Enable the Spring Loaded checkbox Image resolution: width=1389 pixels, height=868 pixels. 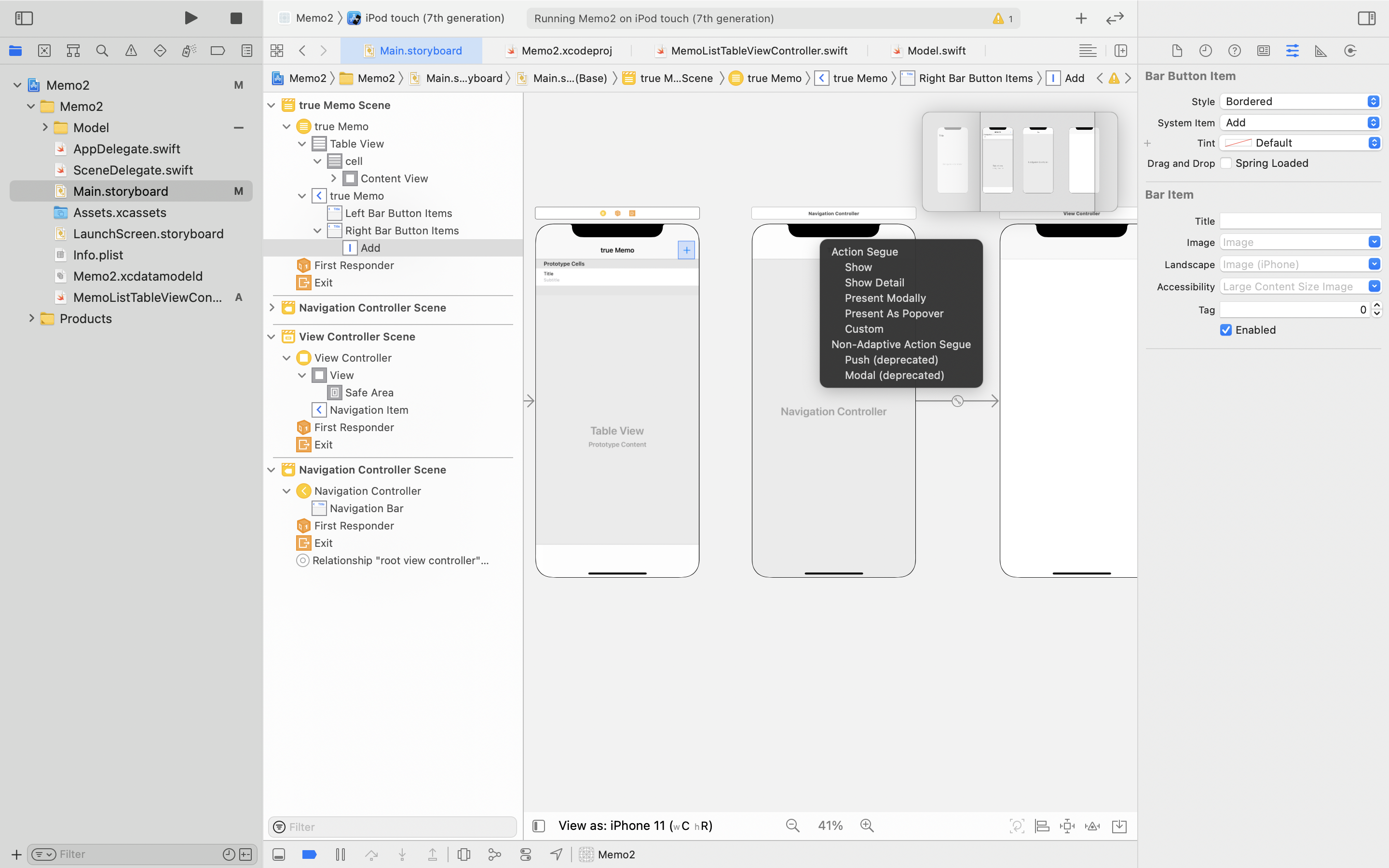coord(1226,163)
